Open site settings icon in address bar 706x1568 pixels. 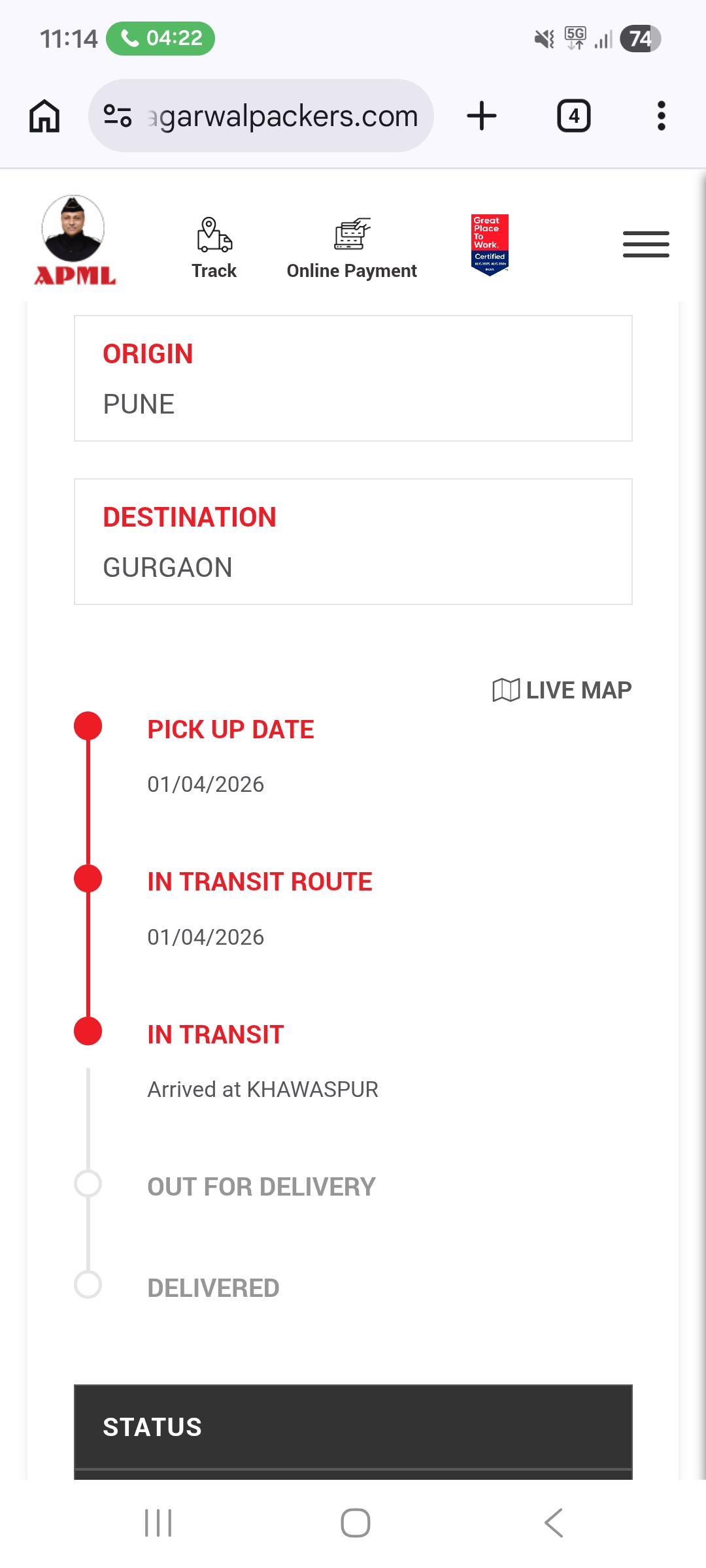(118, 116)
